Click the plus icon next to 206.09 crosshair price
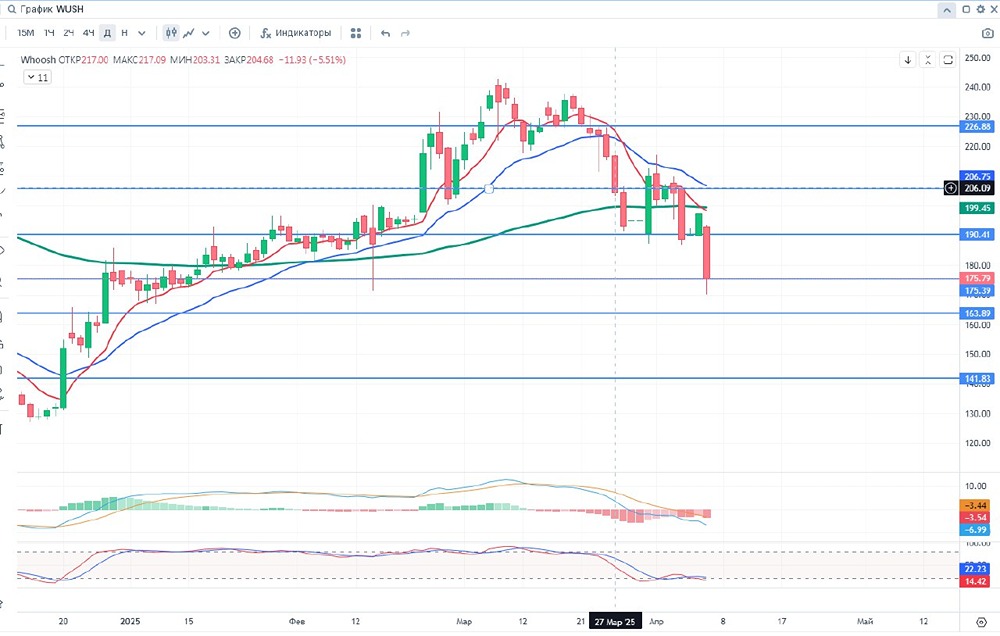 [x=950, y=188]
